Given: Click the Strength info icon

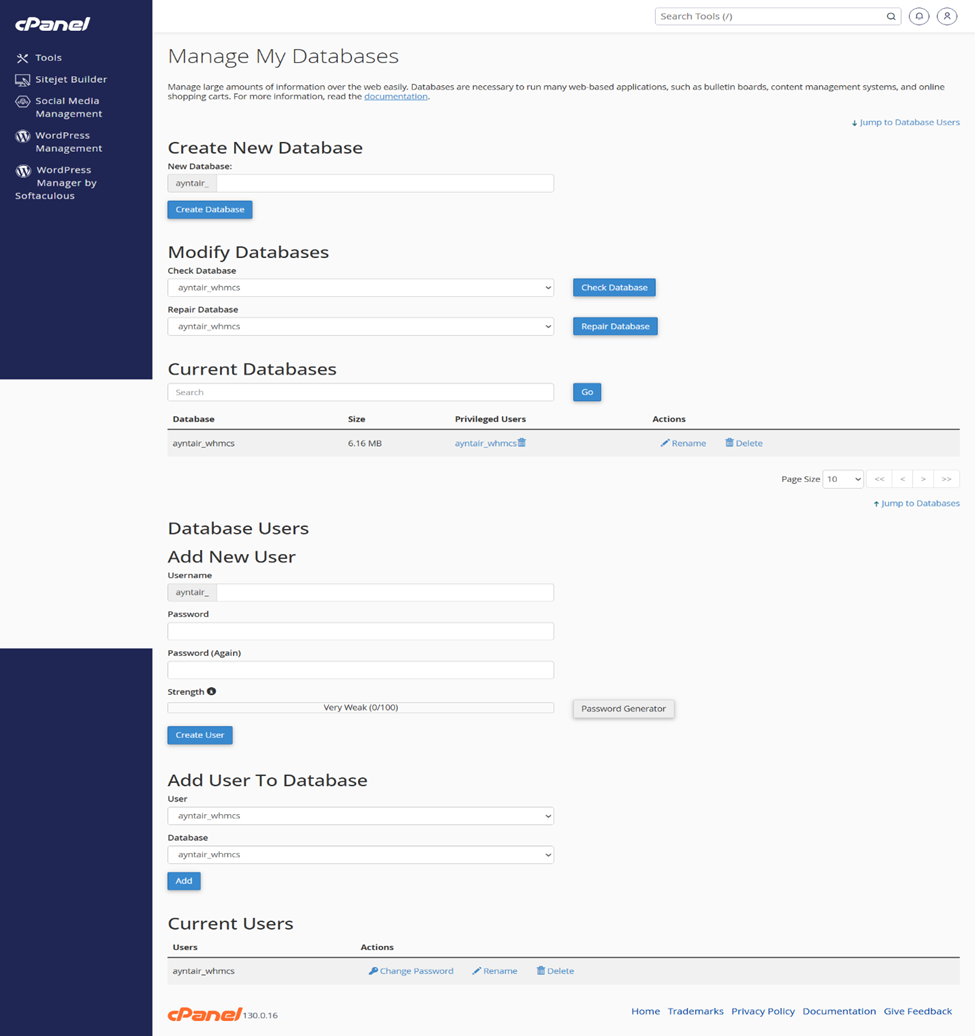Looking at the screenshot, I should pyautogui.click(x=211, y=691).
